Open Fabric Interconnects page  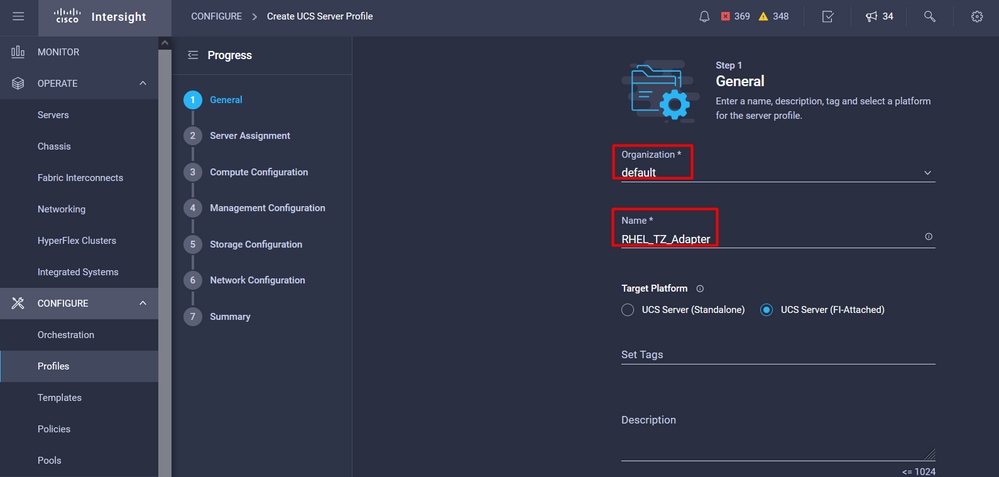point(79,178)
